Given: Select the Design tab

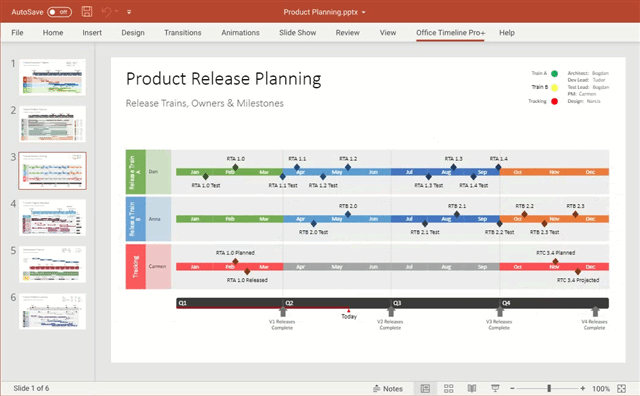Looking at the screenshot, I should point(133,33).
